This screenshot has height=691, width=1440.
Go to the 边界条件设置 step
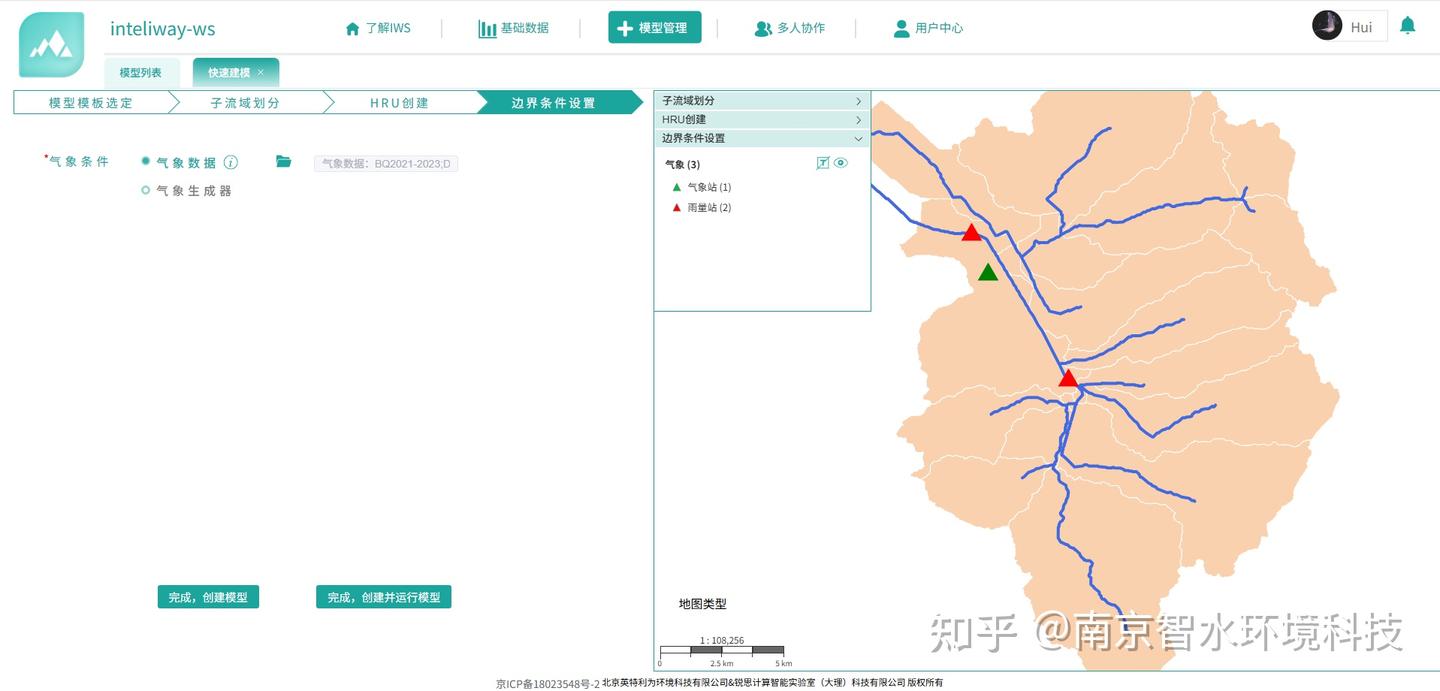point(553,103)
